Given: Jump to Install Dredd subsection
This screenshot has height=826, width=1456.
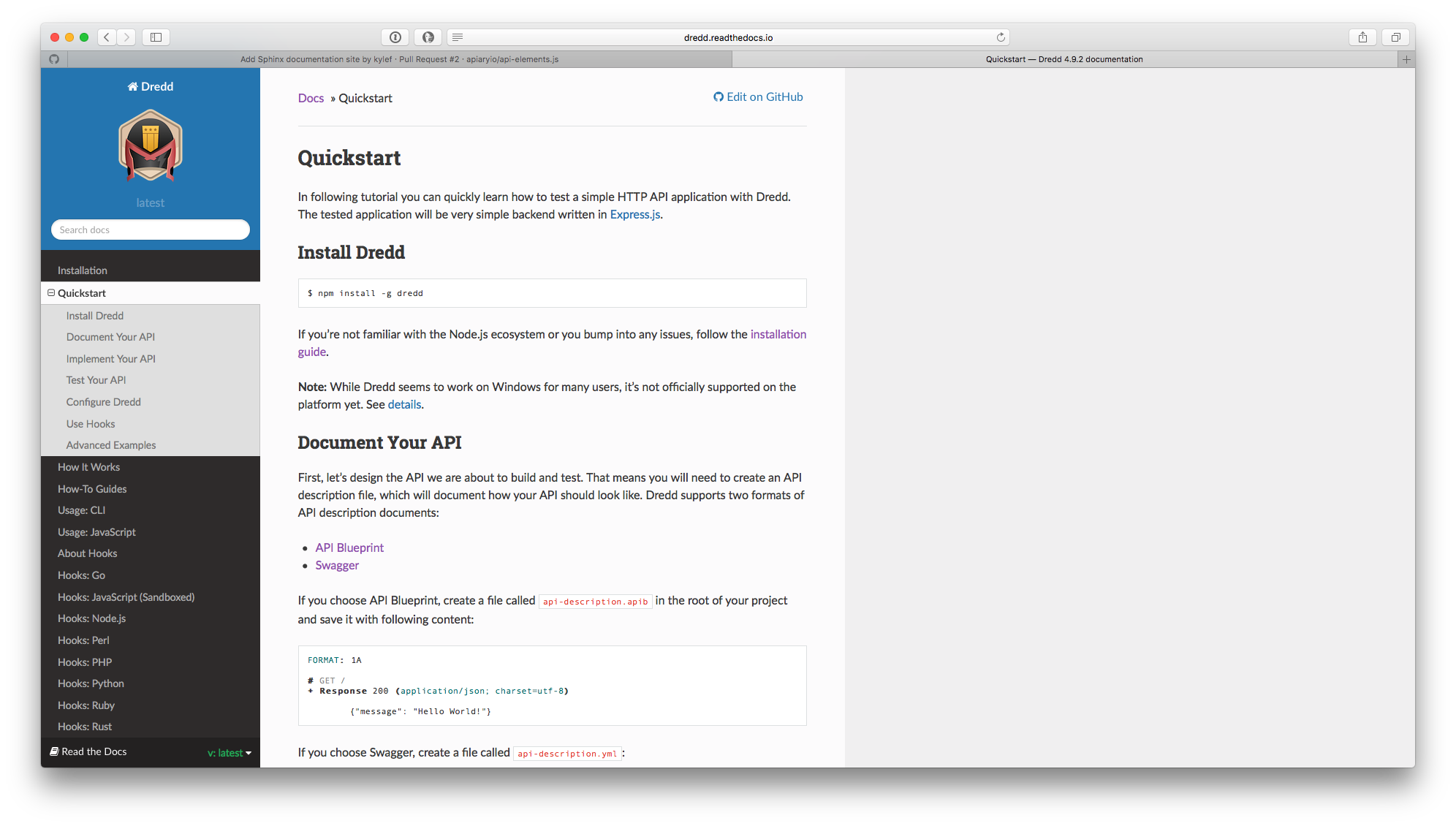Looking at the screenshot, I should [x=95, y=316].
